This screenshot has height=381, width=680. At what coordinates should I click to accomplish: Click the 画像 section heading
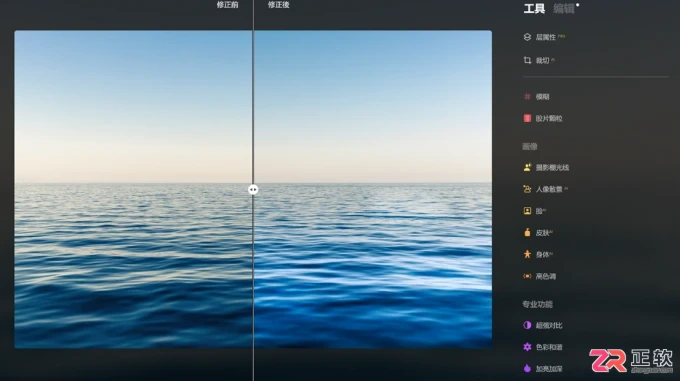pyautogui.click(x=530, y=147)
